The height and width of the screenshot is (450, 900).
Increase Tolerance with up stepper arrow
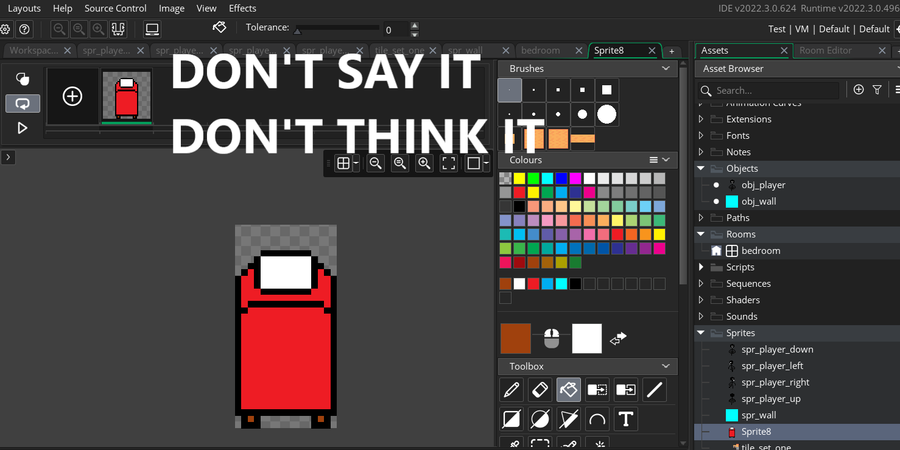[415, 25]
